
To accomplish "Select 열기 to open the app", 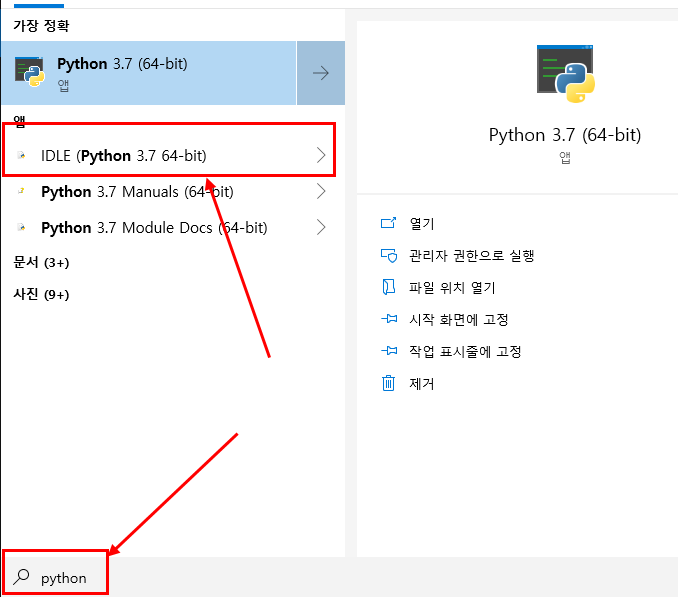I will click(422, 223).
